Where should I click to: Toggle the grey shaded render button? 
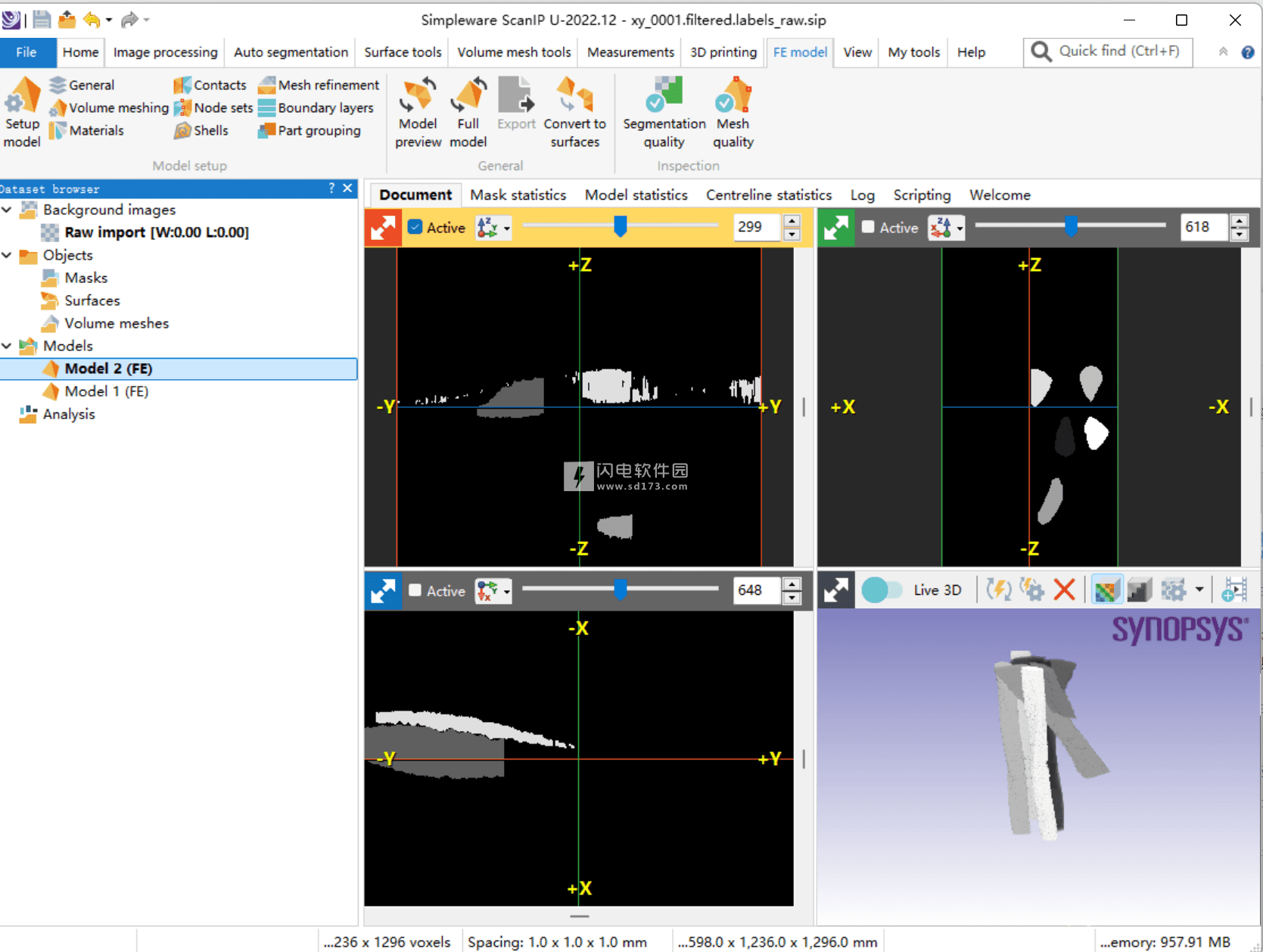coord(1139,590)
